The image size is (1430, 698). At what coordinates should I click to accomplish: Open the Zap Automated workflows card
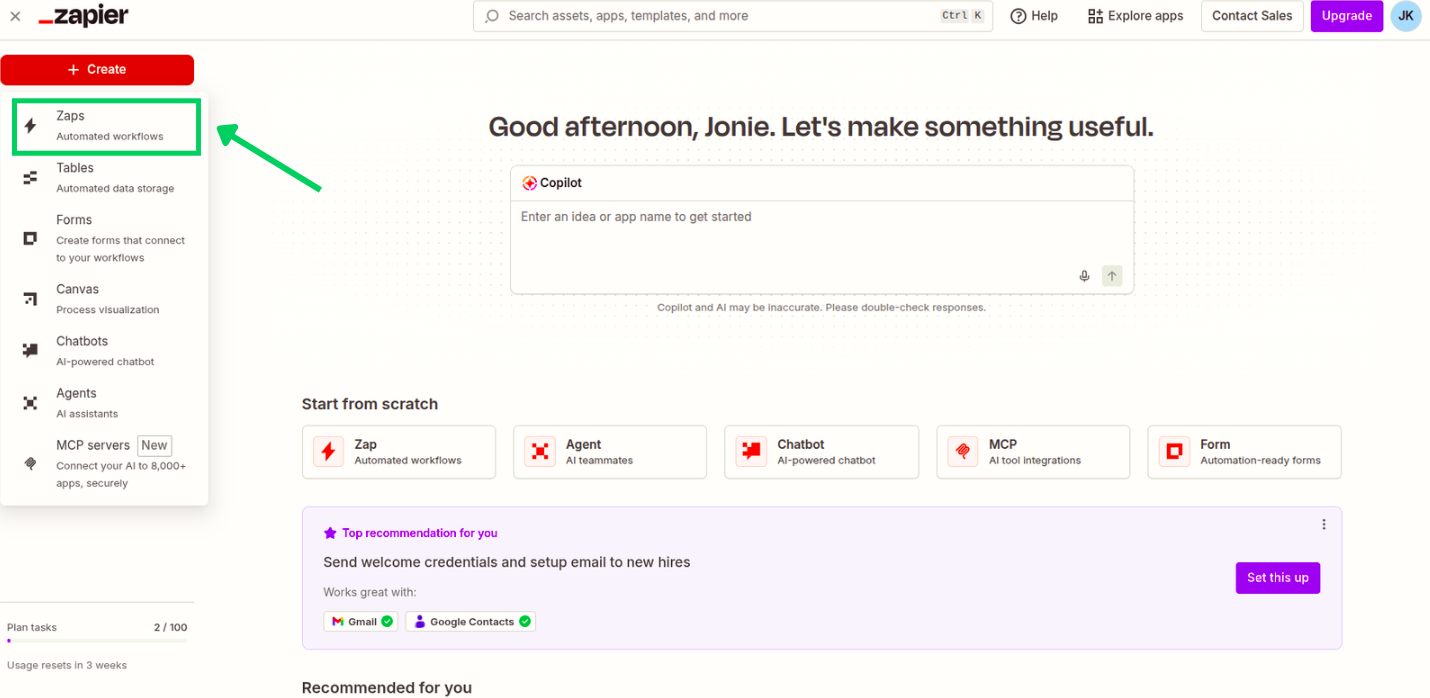coord(398,452)
